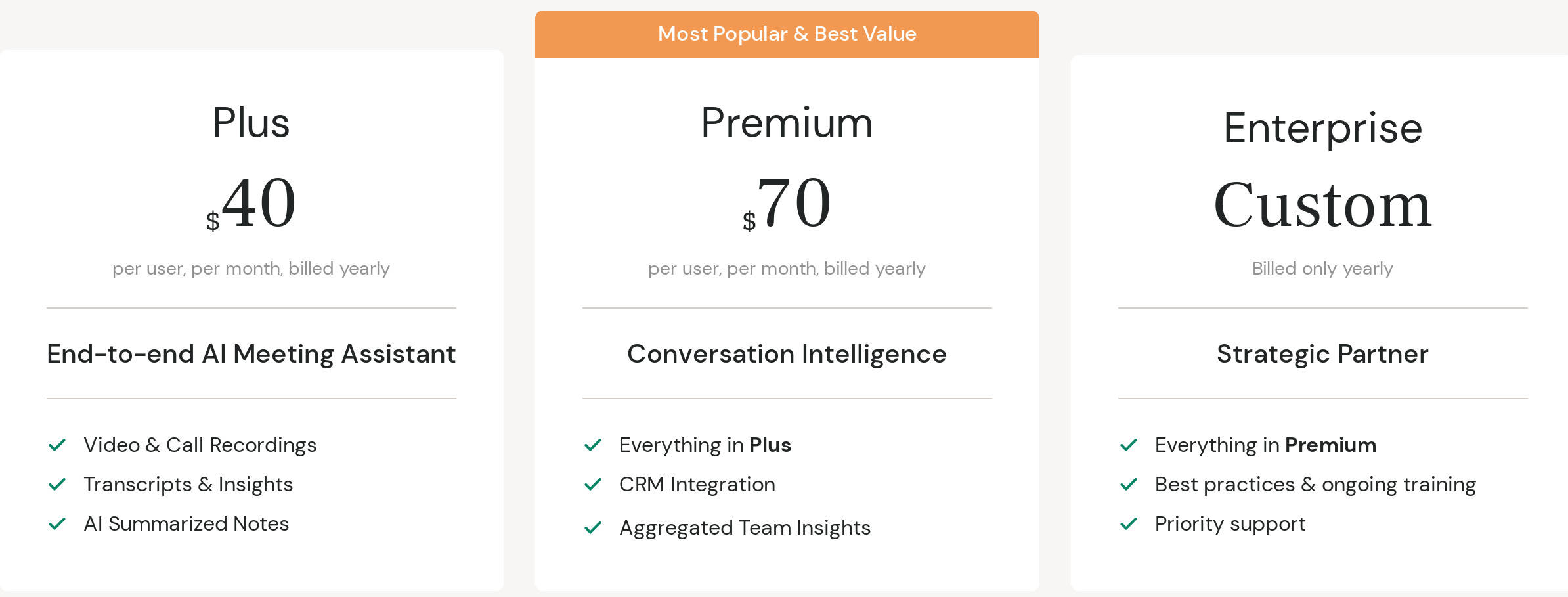Click the checkmark next to Aggregated Team Insights

(593, 528)
